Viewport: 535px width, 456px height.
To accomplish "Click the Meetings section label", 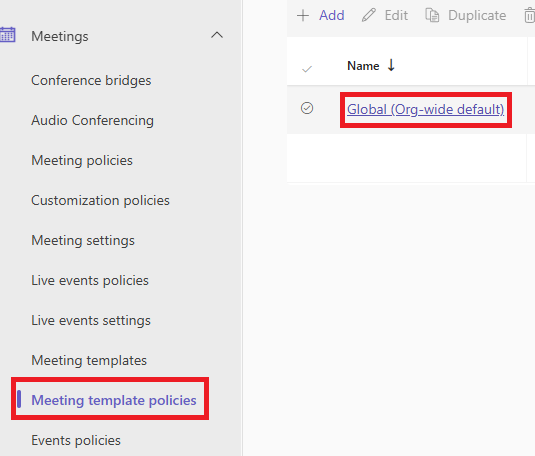I will pyautogui.click(x=60, y=37).
